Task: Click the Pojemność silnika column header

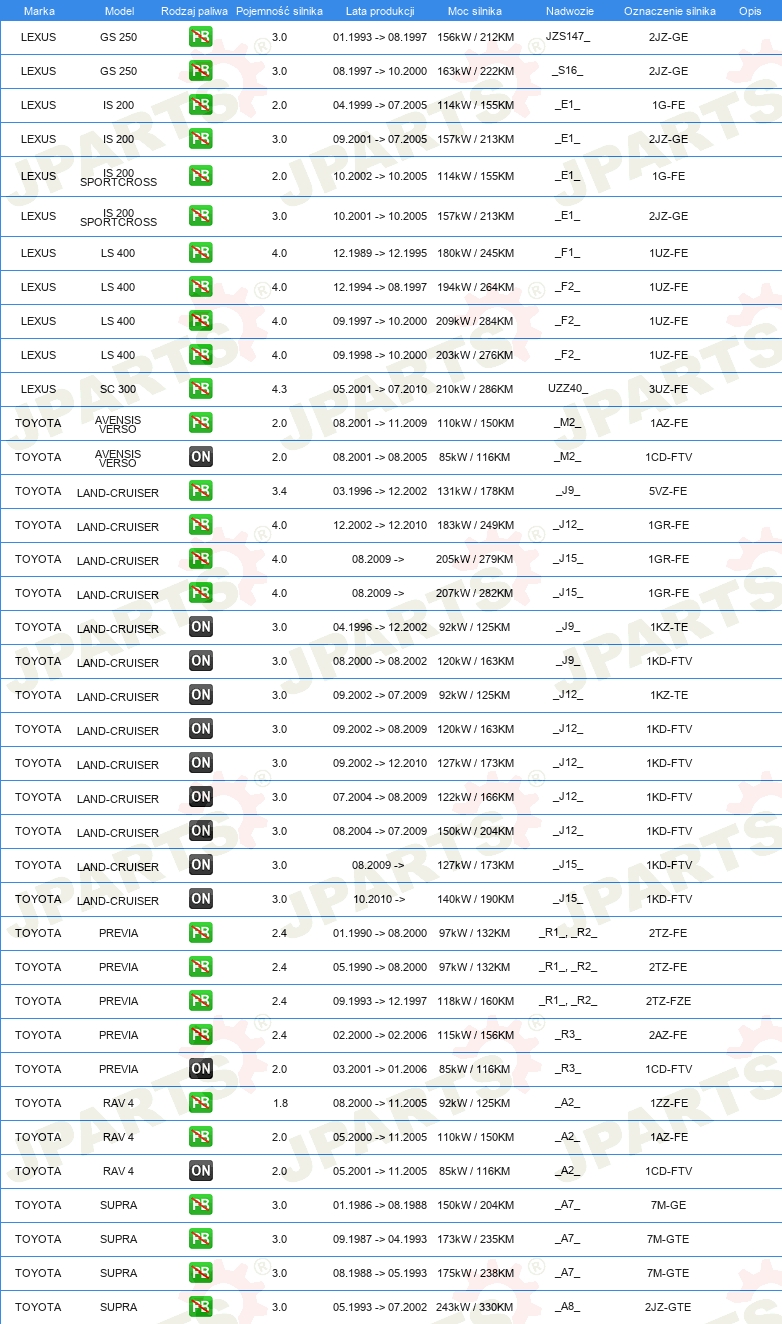Action: (279, 11)
